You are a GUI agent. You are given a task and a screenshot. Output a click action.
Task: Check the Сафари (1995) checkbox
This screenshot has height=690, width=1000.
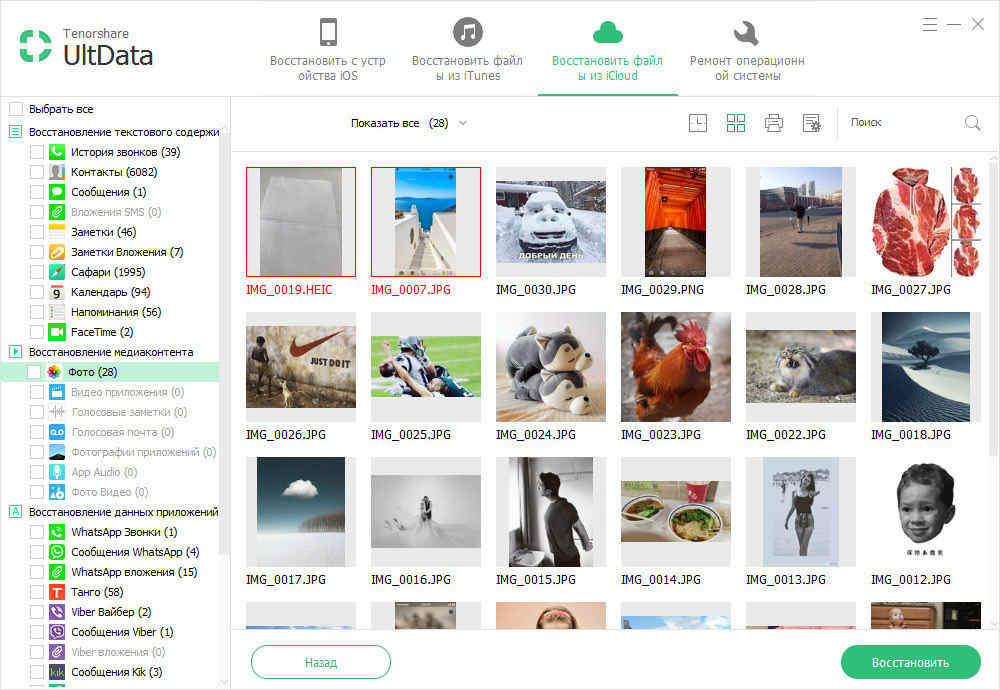[x=37, y=272]
